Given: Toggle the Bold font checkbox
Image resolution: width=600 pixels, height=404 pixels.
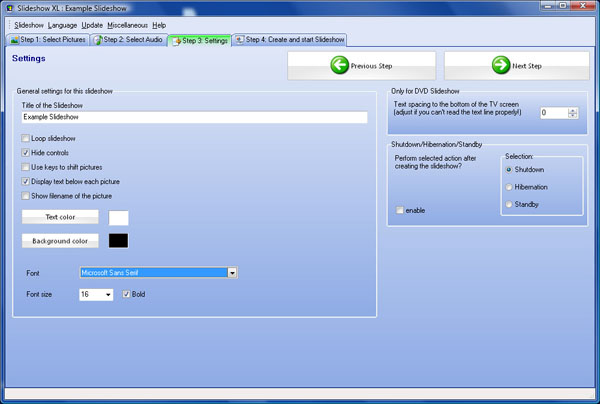Looking at the screenshot, I should pyautogui.click(x=126, y=294).
